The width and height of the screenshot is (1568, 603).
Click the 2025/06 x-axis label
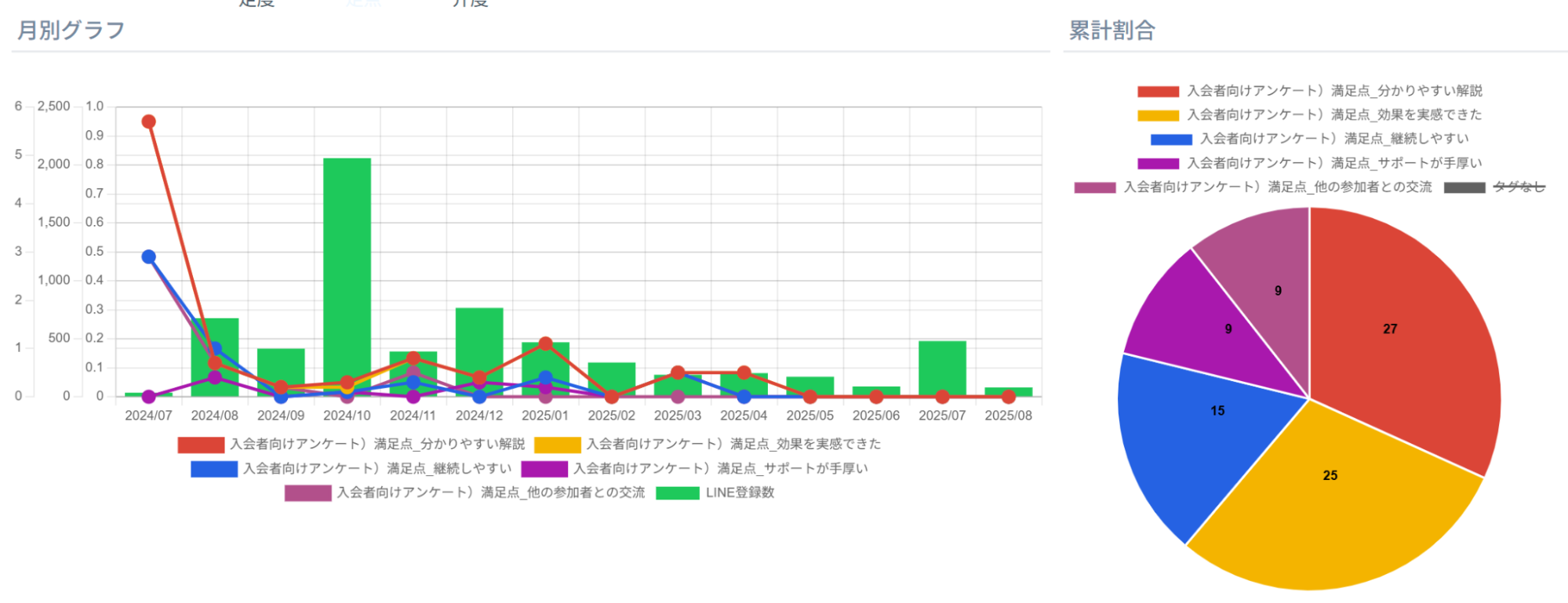tap(876, 416)
